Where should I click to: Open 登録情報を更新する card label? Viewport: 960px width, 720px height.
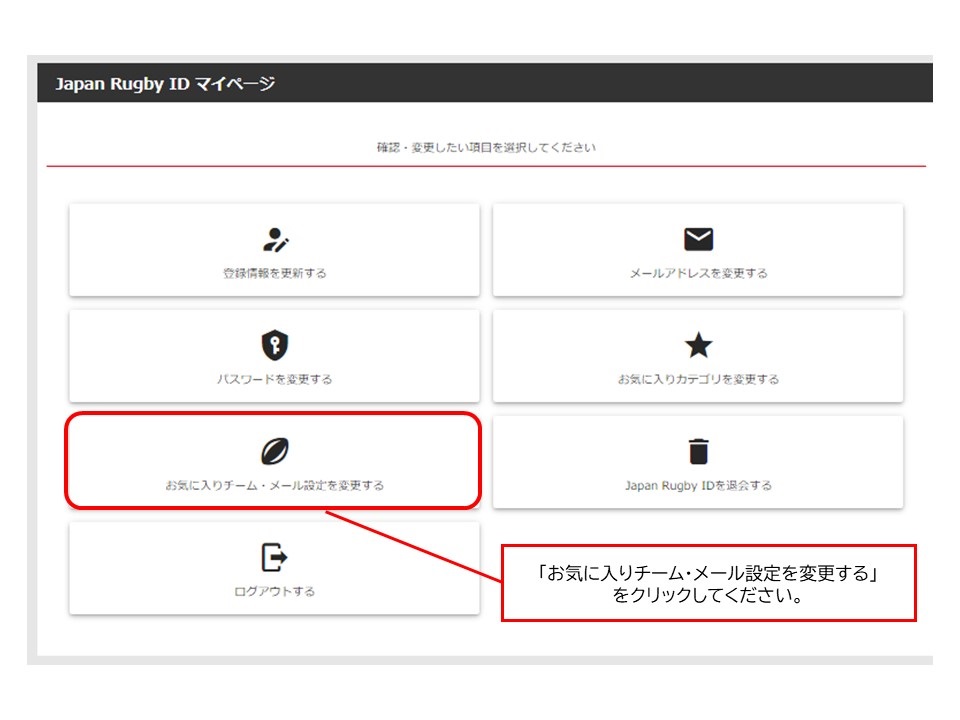coord(274,273)
